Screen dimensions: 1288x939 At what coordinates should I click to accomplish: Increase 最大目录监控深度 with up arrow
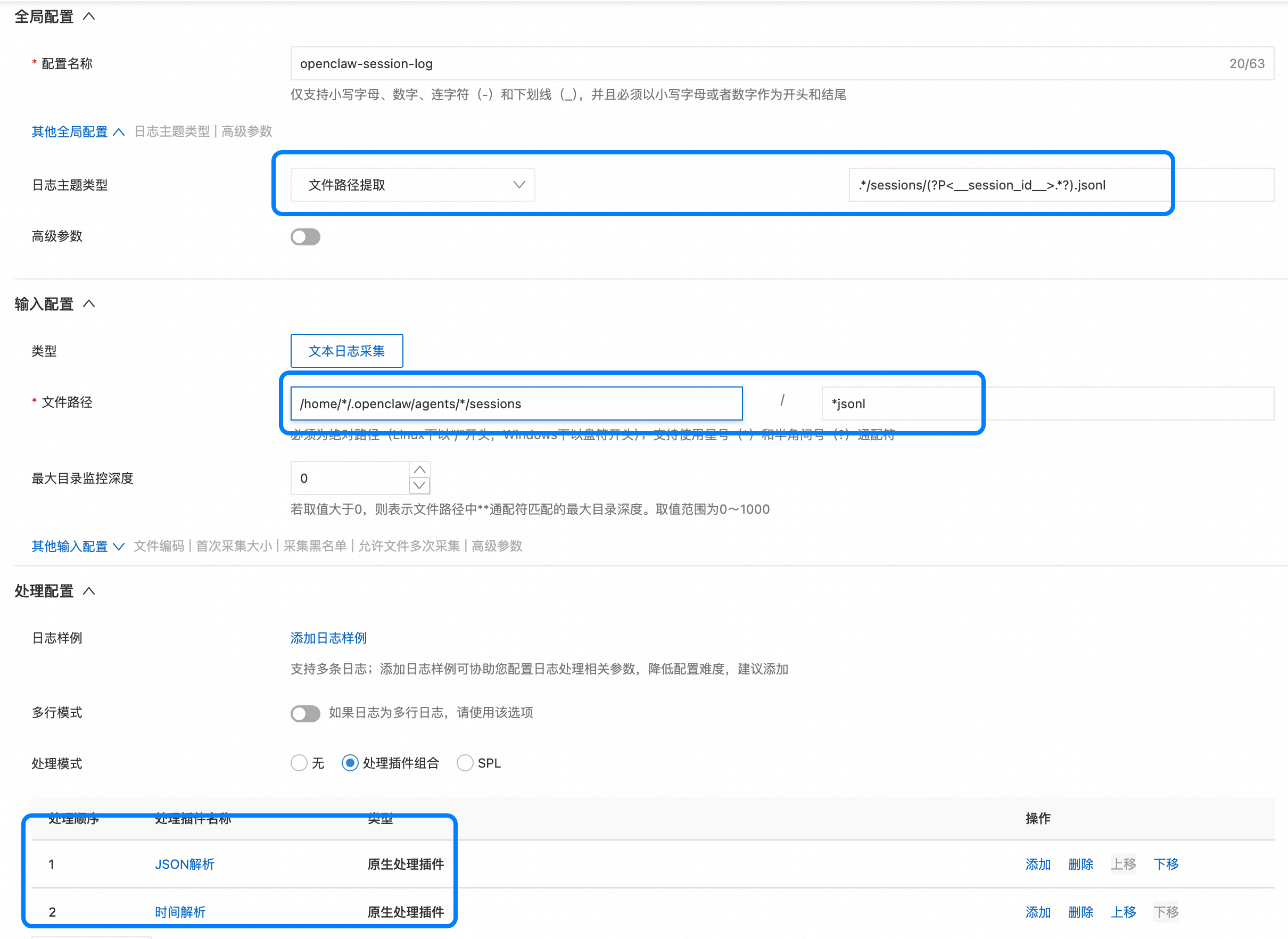(x=419, y=469)
